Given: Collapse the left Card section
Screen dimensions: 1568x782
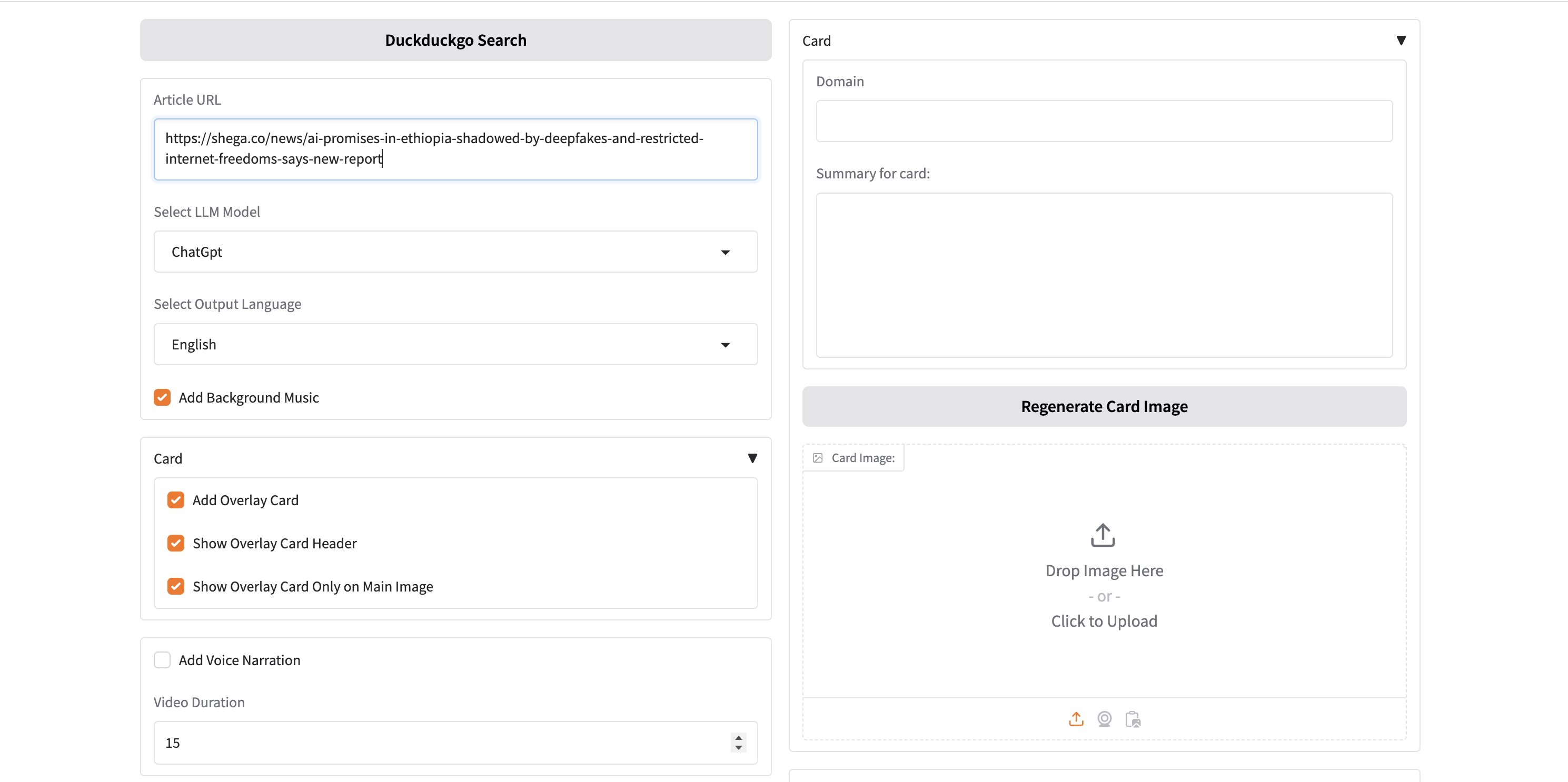Looking at the screenshot, I should [752, 458].
